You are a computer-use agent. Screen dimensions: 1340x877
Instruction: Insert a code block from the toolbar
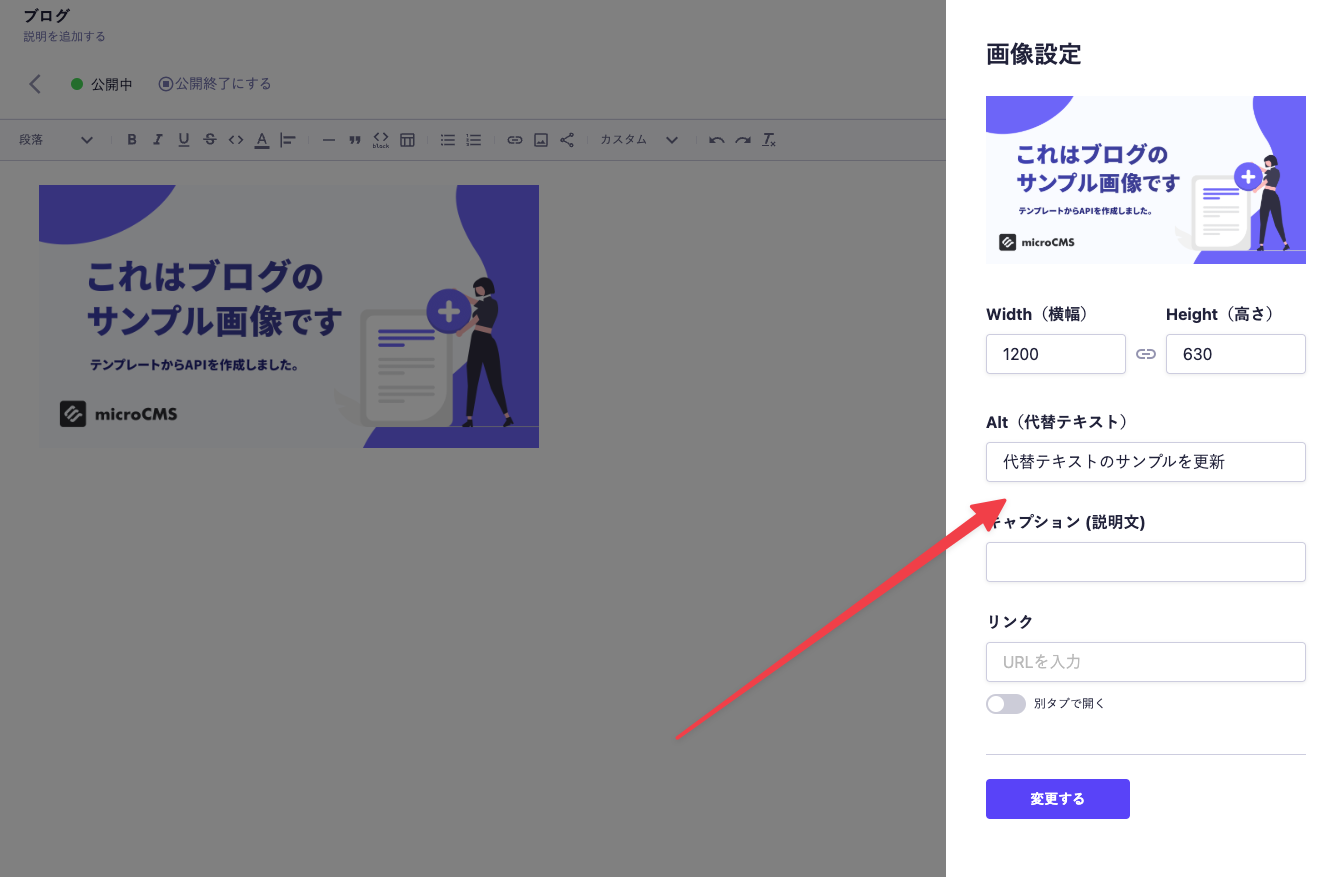click(x=381, y=140)
